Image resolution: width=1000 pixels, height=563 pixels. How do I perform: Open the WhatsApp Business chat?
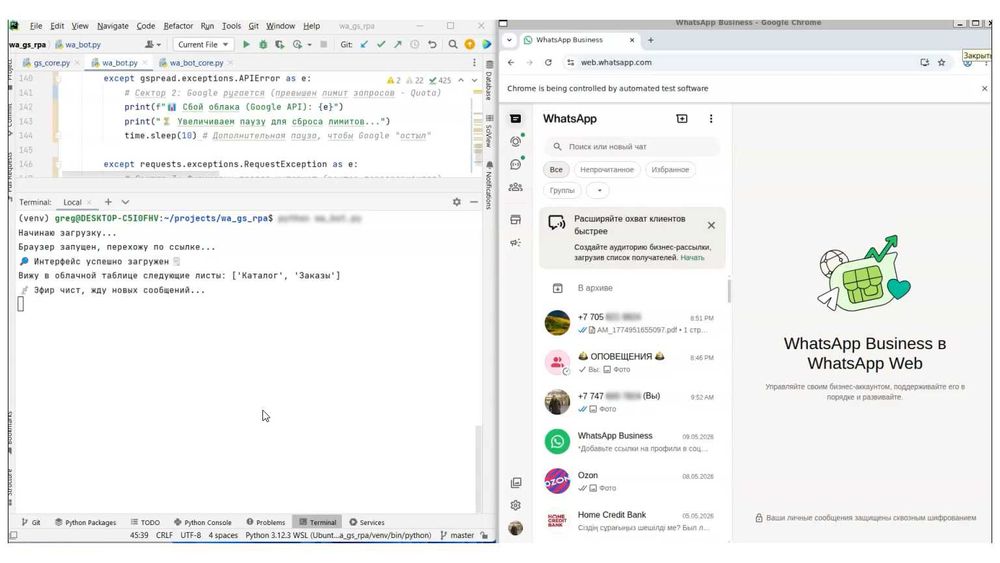631,442
